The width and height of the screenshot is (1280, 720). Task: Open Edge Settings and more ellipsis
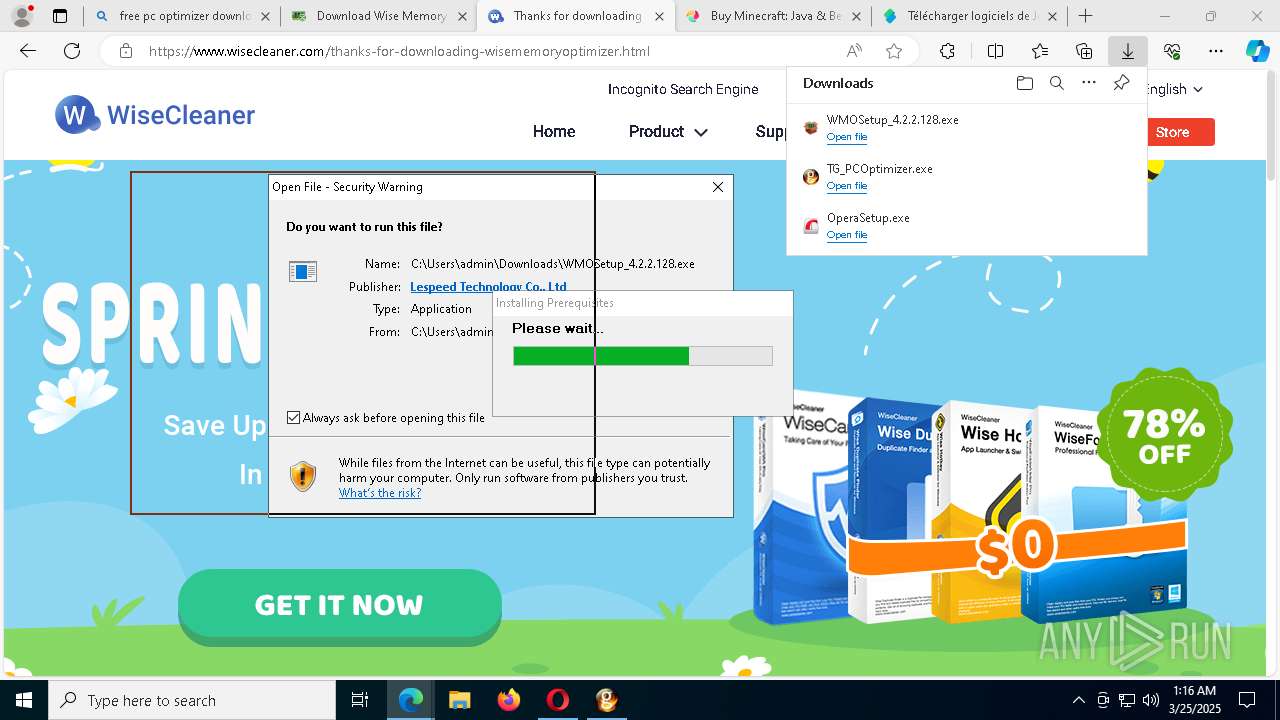click(x=1216, y=51)
